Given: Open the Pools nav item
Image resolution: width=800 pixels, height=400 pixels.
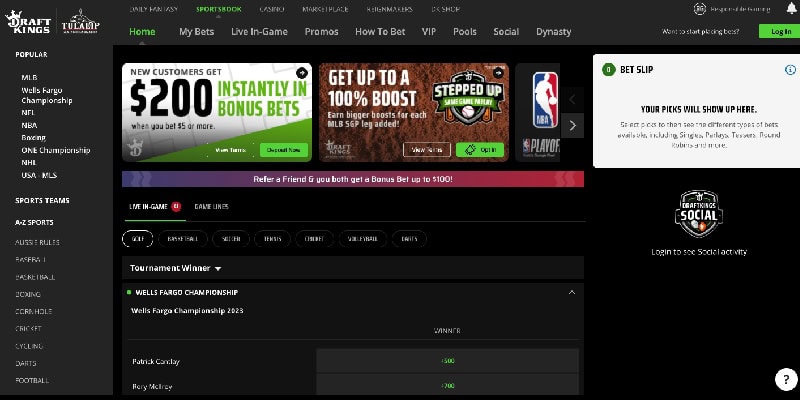Looking at the screenshot, I should click(465, 32).
